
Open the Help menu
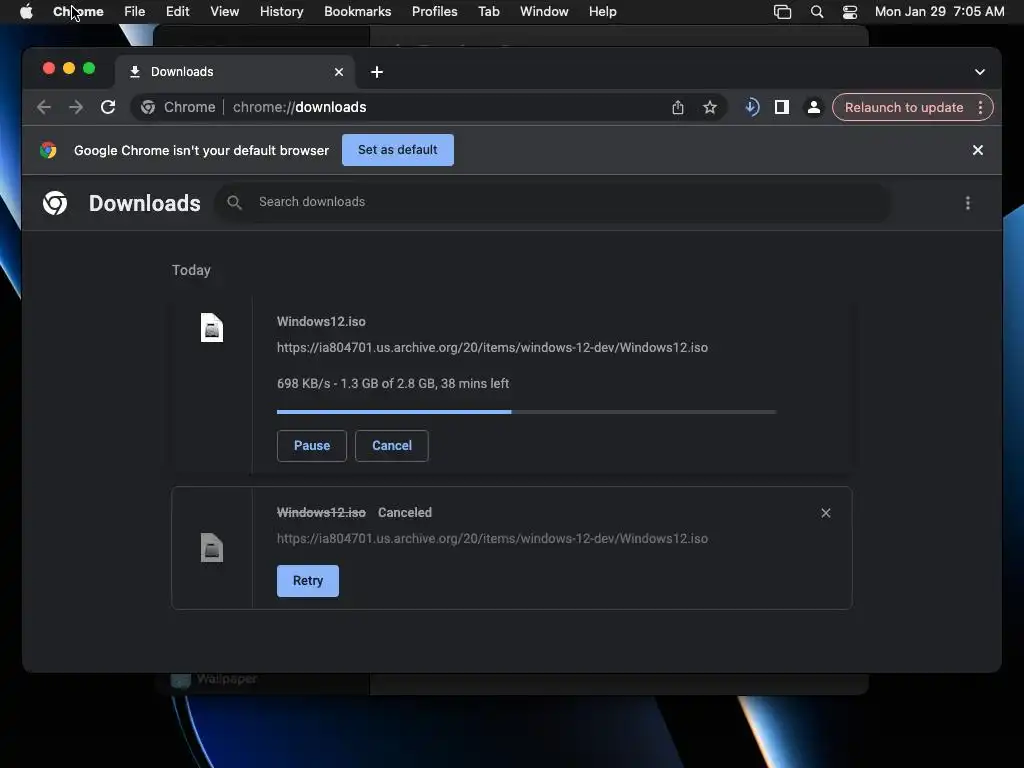click(602, 12)
